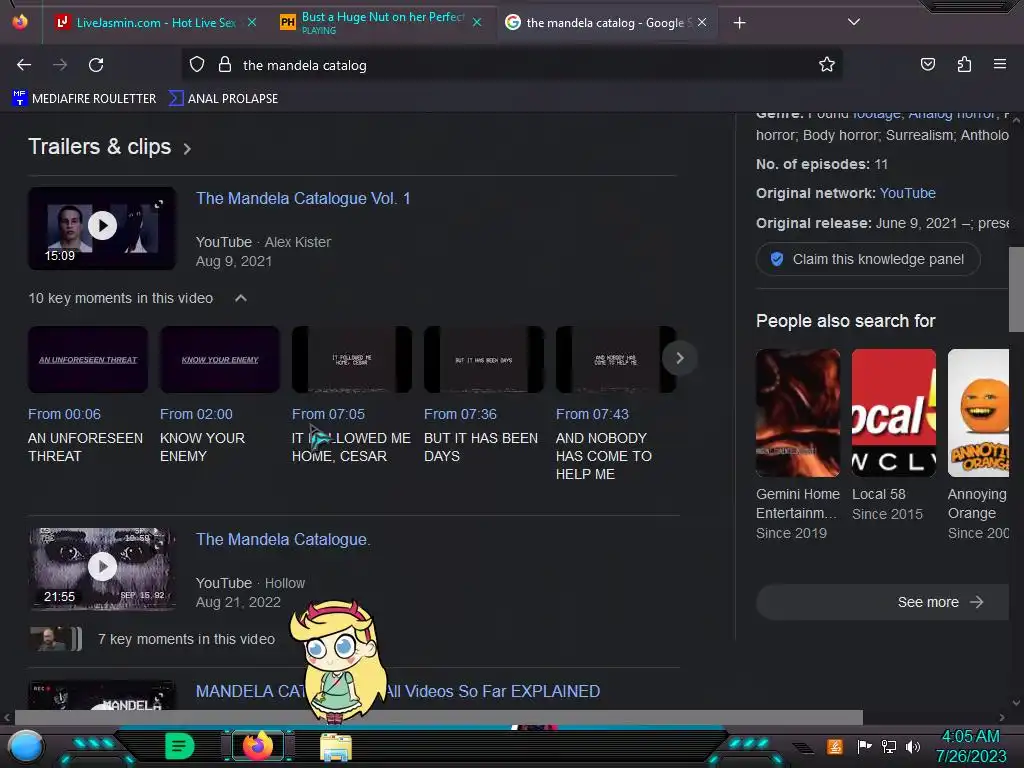This screenshot has height=768, width=1024.
Task: Jump to From 07:36 key moment
Action: (460, 414)
